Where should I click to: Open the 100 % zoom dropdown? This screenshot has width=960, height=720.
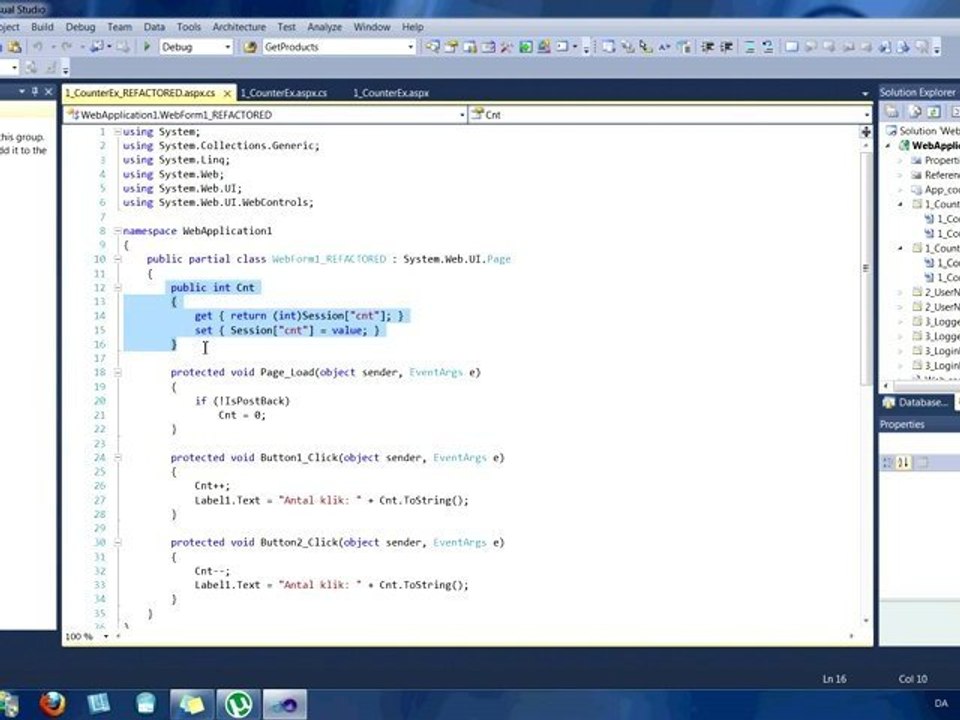click(106, 637)
